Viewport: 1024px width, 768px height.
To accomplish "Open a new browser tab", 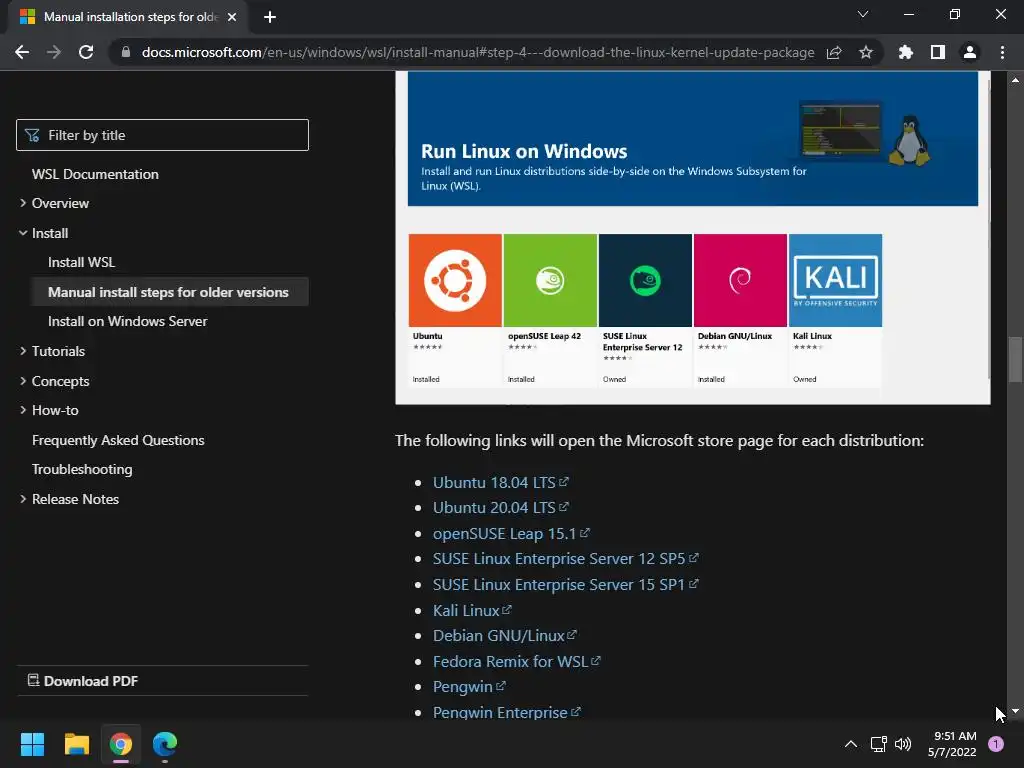I will point(270,17).
